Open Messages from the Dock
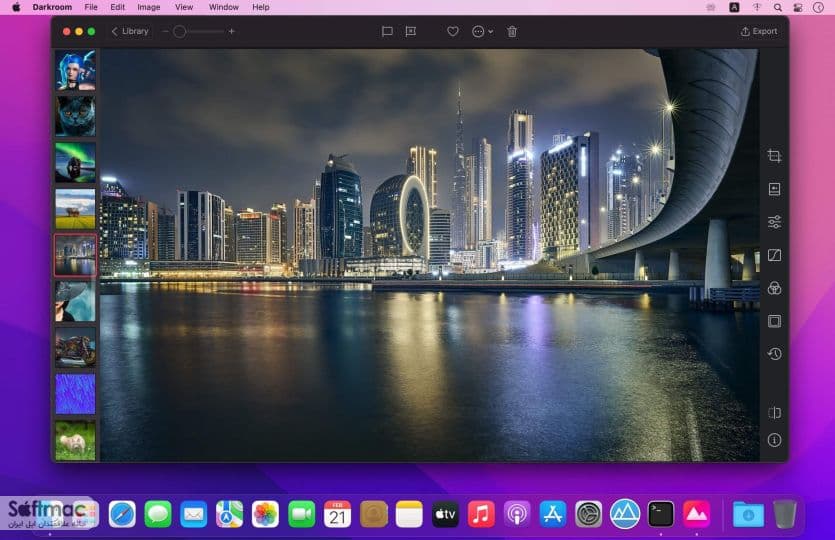The height and width of the screenshot is (540, 835). [158, 514]
